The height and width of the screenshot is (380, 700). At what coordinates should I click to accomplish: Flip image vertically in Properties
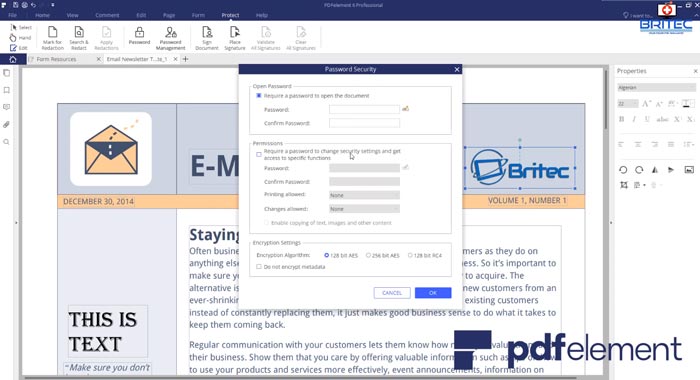point(671,170)
